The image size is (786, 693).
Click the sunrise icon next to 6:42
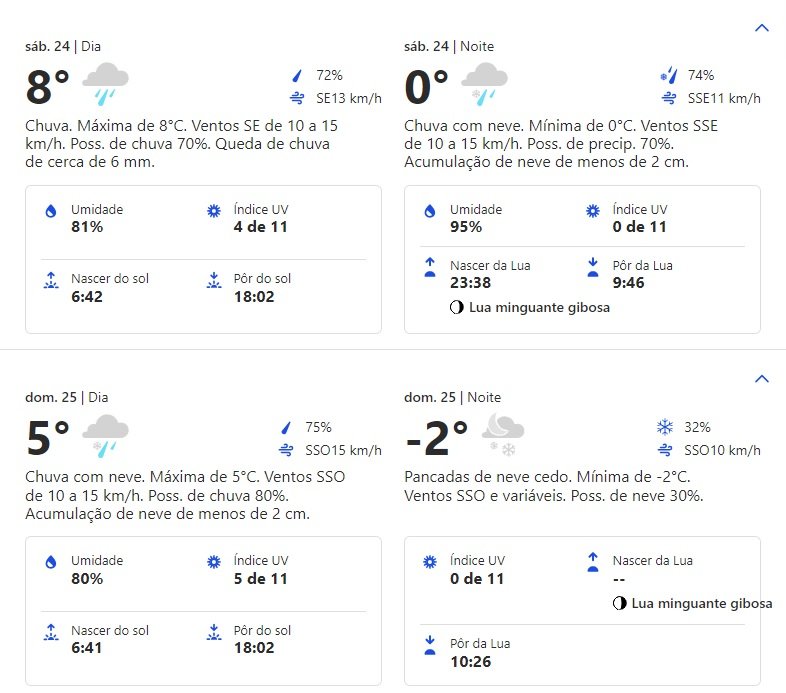point(51,280)
